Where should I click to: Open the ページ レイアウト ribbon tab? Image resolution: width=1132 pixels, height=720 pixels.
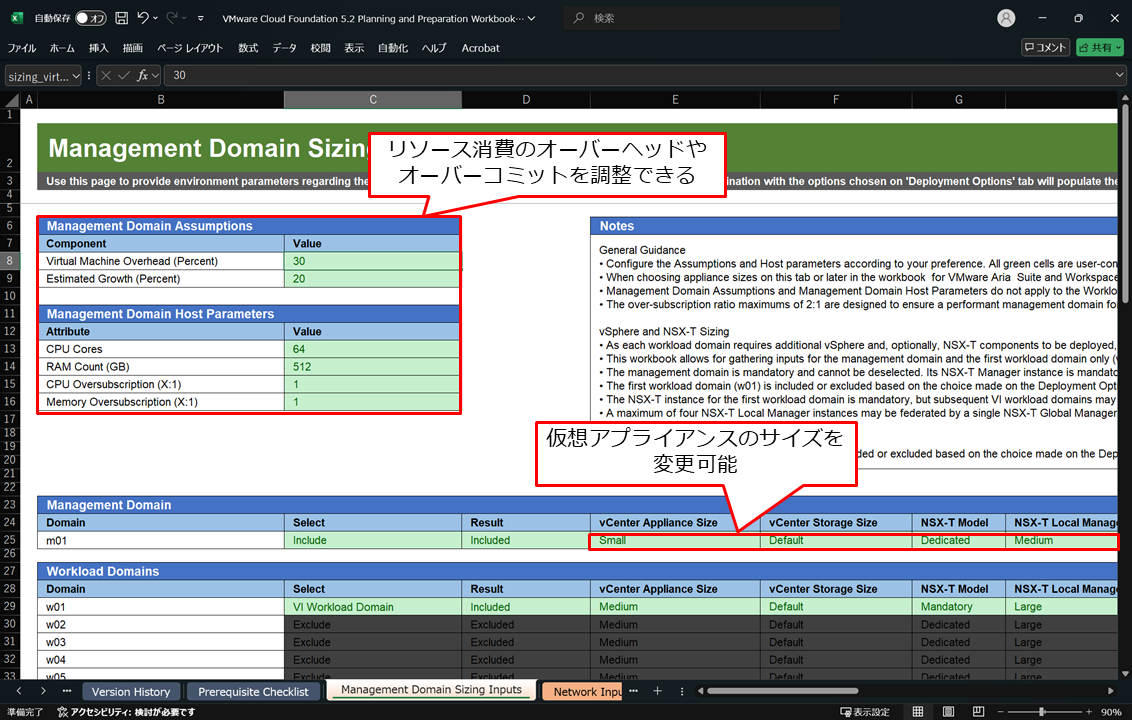[190, 48]
